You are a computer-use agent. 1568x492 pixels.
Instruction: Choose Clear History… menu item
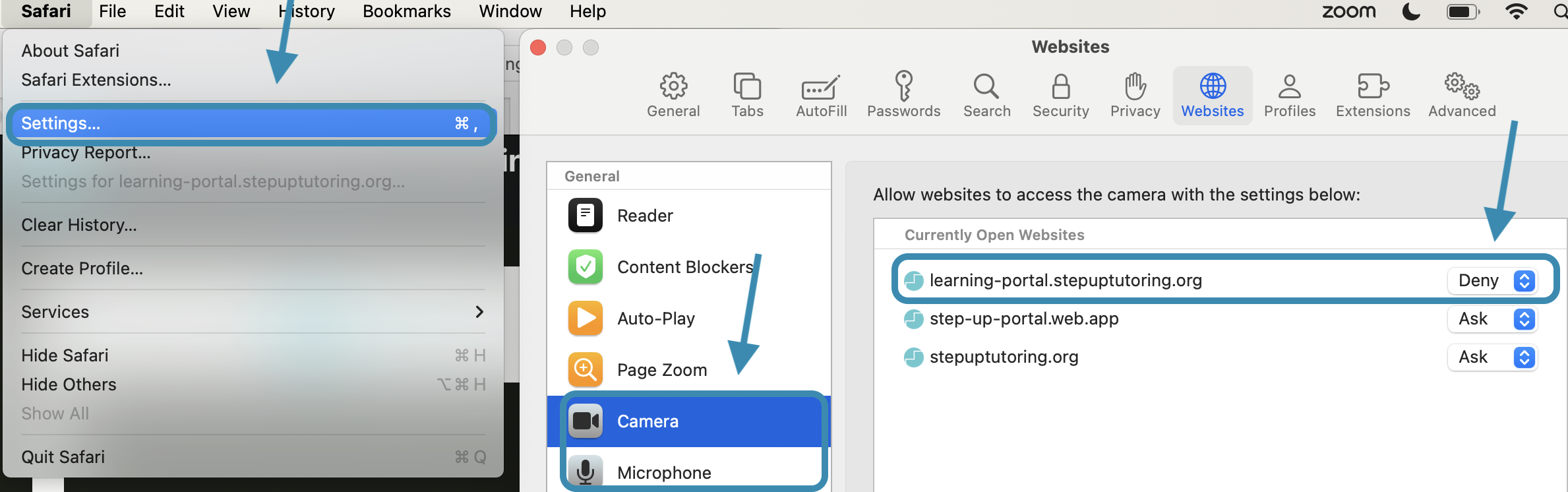click(x=253, y=225)
